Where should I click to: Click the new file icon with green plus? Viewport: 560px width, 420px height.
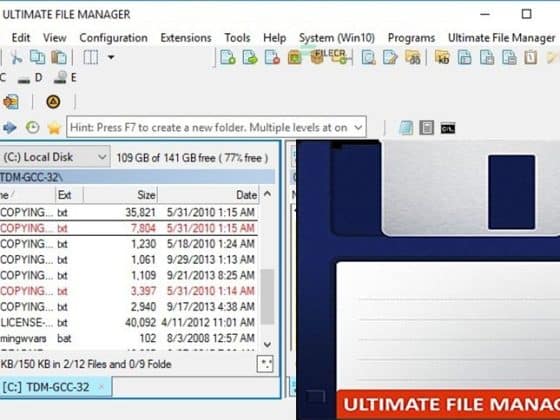click(x=228, y=57)
